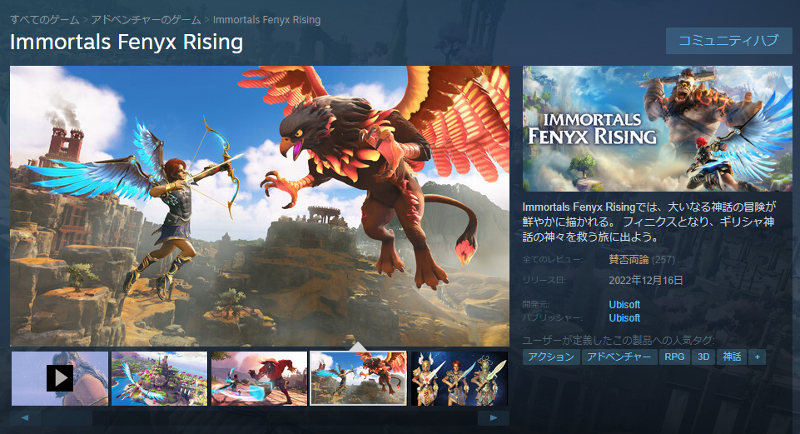Open the 賛否両論 review summary
This screenshot has height=434, width=800.
click(x=629, y=260)
